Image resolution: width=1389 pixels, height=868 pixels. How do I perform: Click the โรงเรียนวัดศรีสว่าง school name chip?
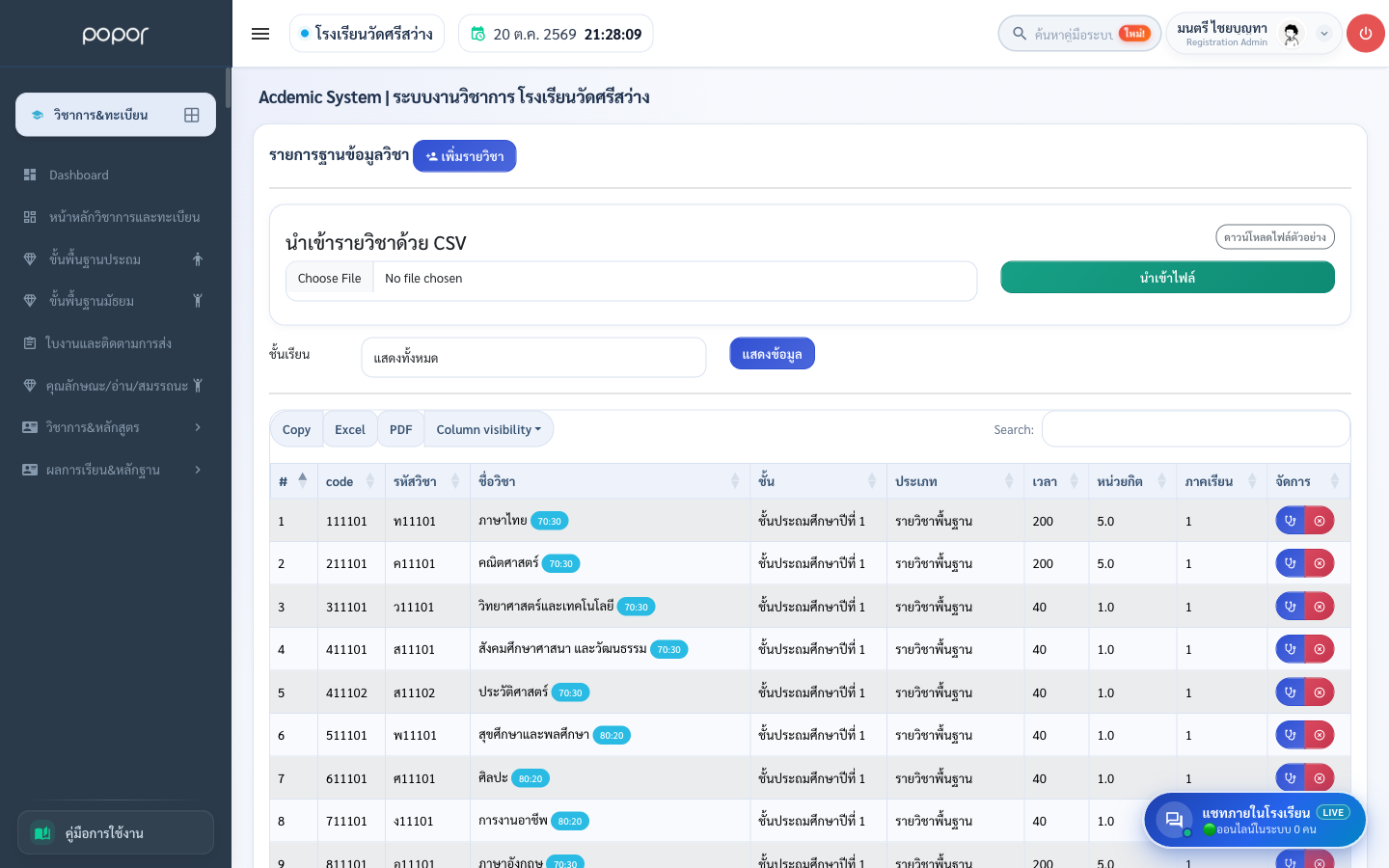[367, 34]
